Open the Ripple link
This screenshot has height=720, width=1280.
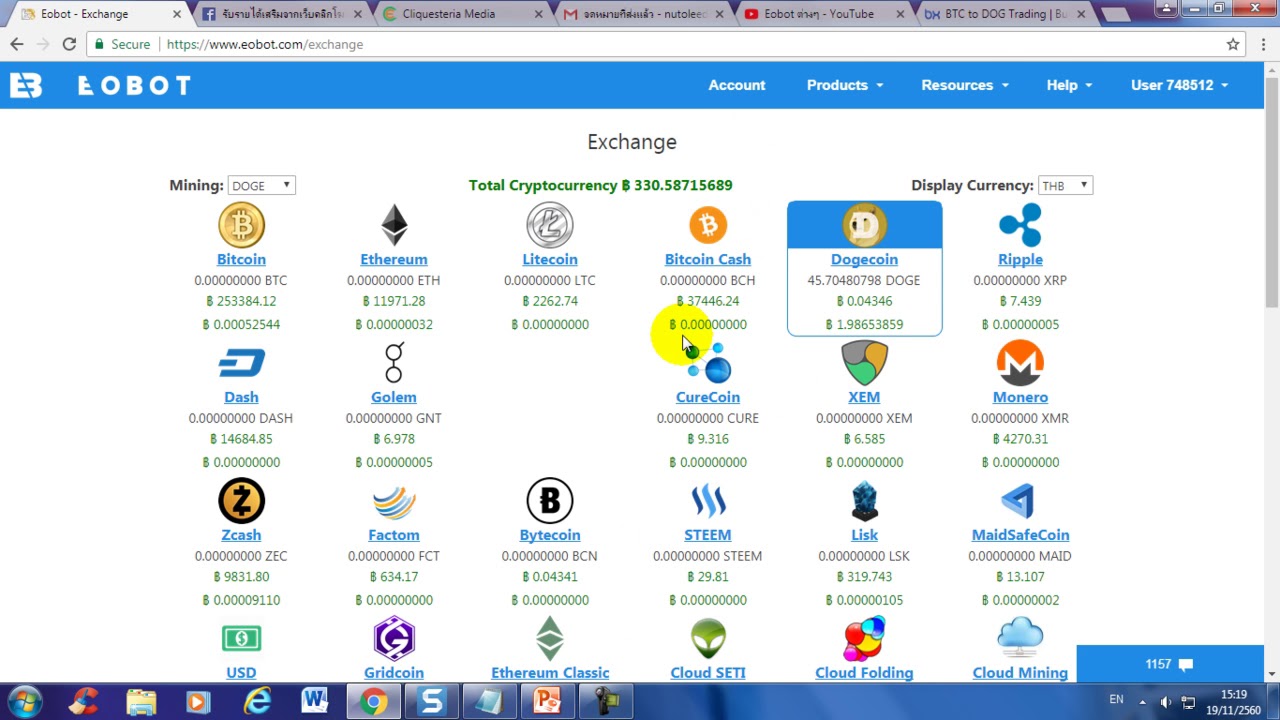(1020, 259)
